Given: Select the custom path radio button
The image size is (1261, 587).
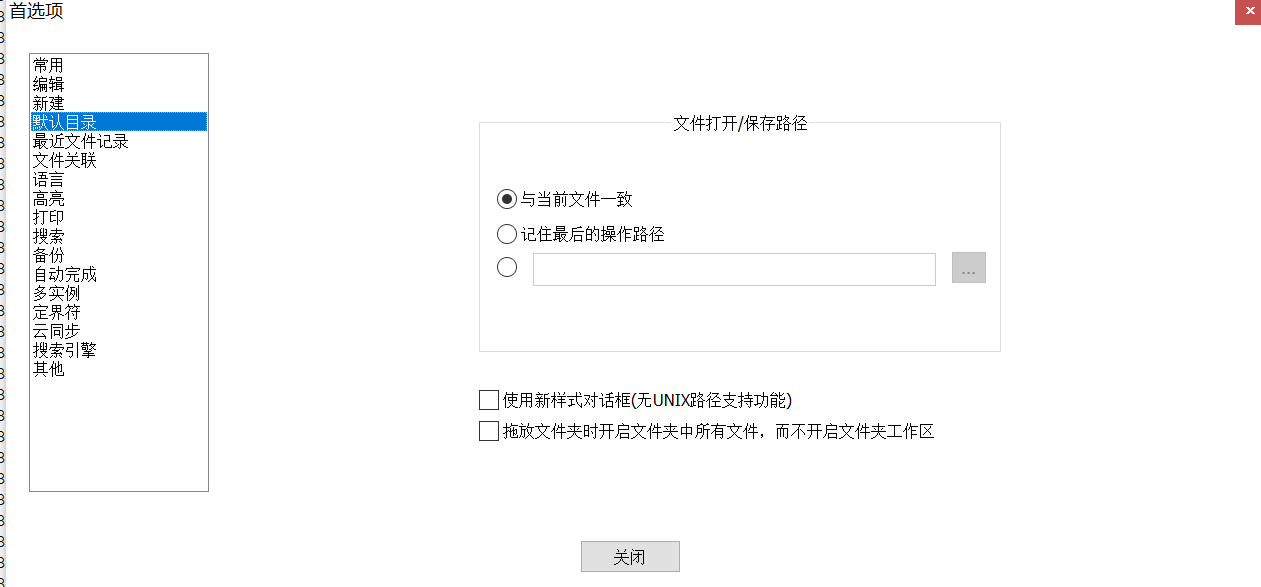Looking at the screenshot, I should [507, 268].
